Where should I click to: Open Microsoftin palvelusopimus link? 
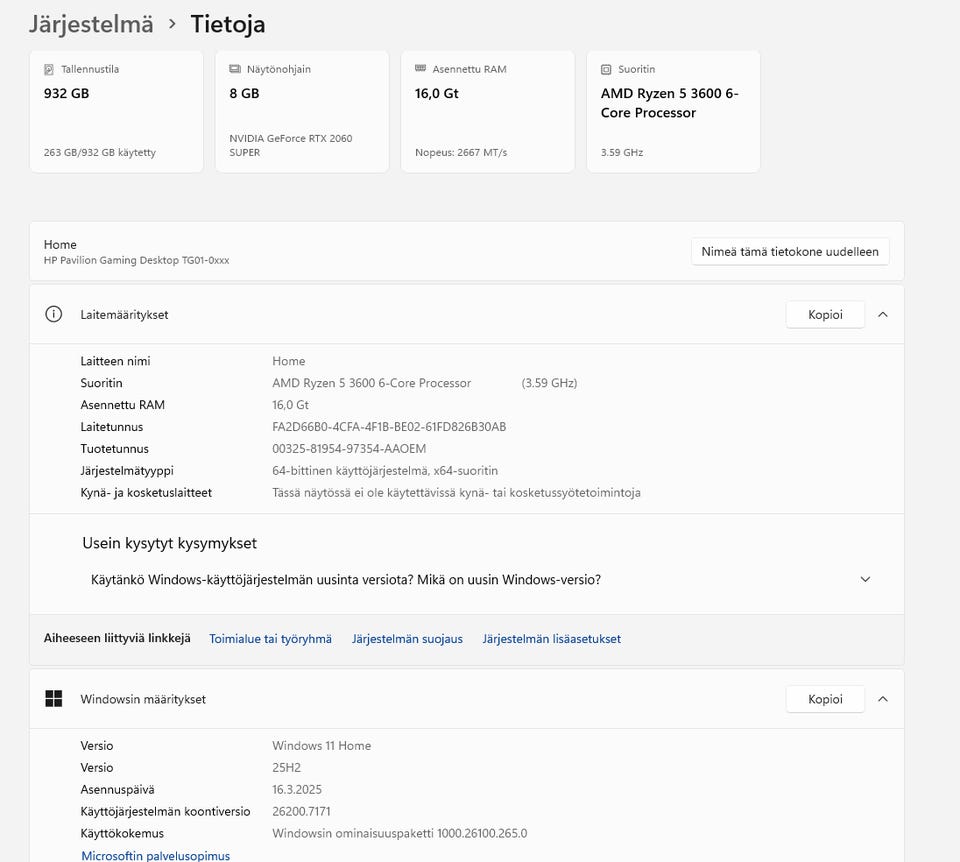click(155, 855)
